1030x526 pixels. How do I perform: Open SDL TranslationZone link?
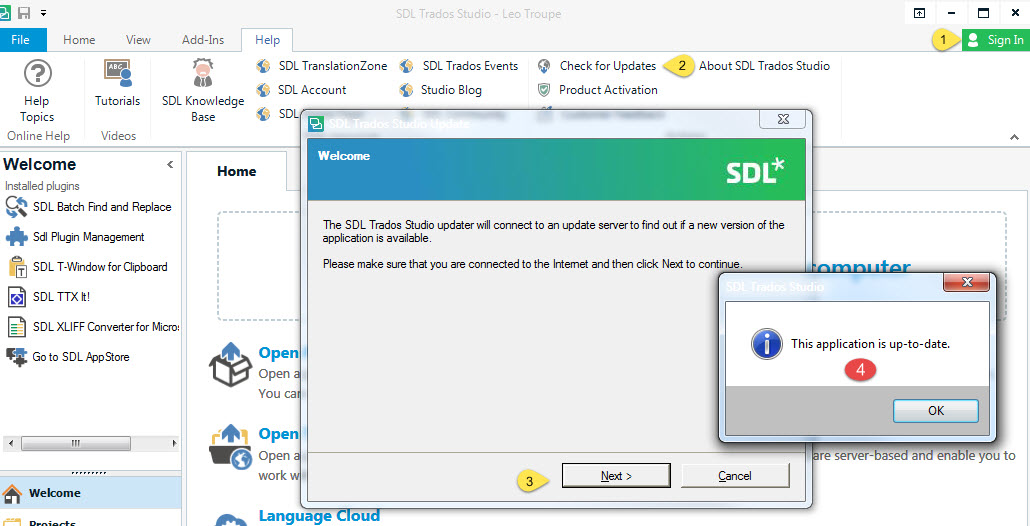point(322,66)
